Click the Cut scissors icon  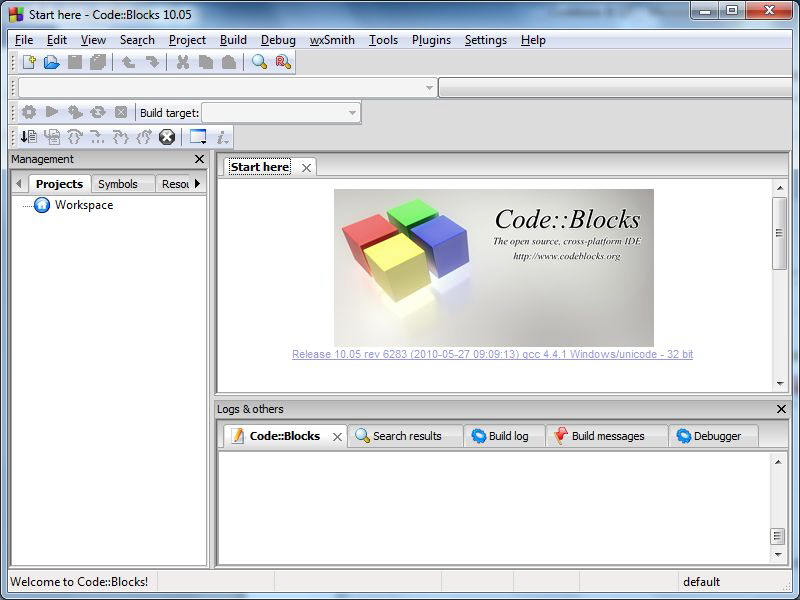click(x=183, y=62)
